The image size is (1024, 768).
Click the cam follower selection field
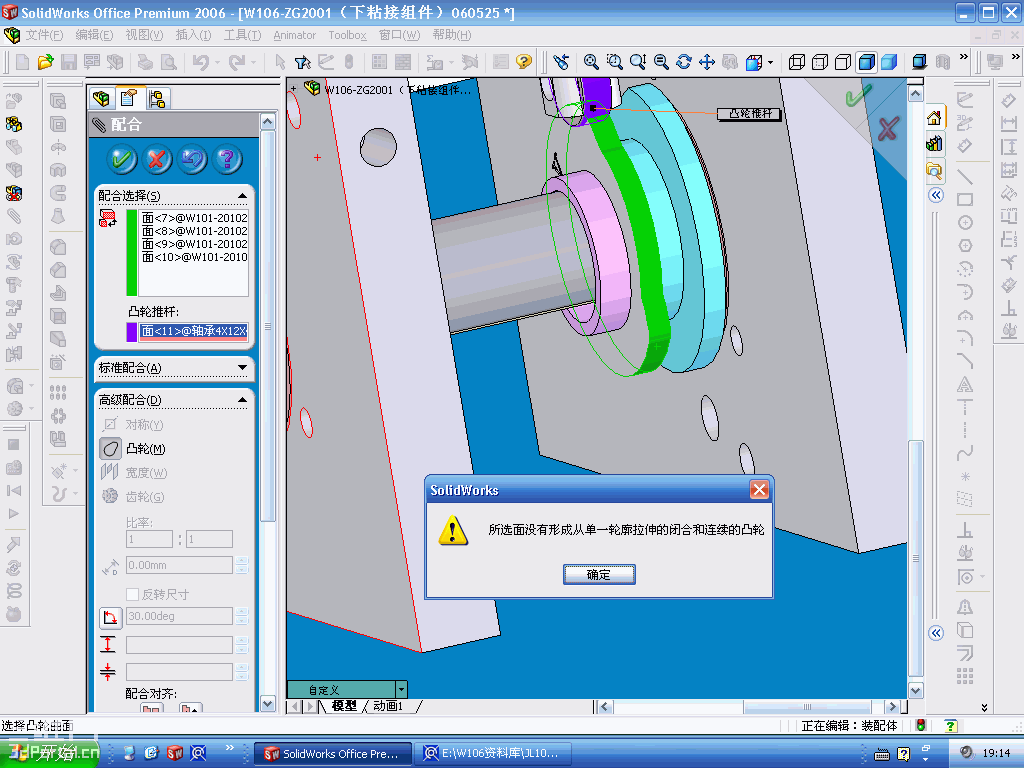pos(194,332)
